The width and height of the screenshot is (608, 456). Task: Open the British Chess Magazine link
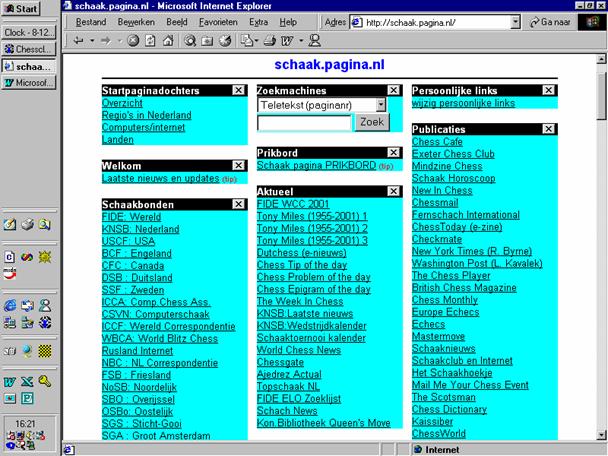(x=464, y=288)
